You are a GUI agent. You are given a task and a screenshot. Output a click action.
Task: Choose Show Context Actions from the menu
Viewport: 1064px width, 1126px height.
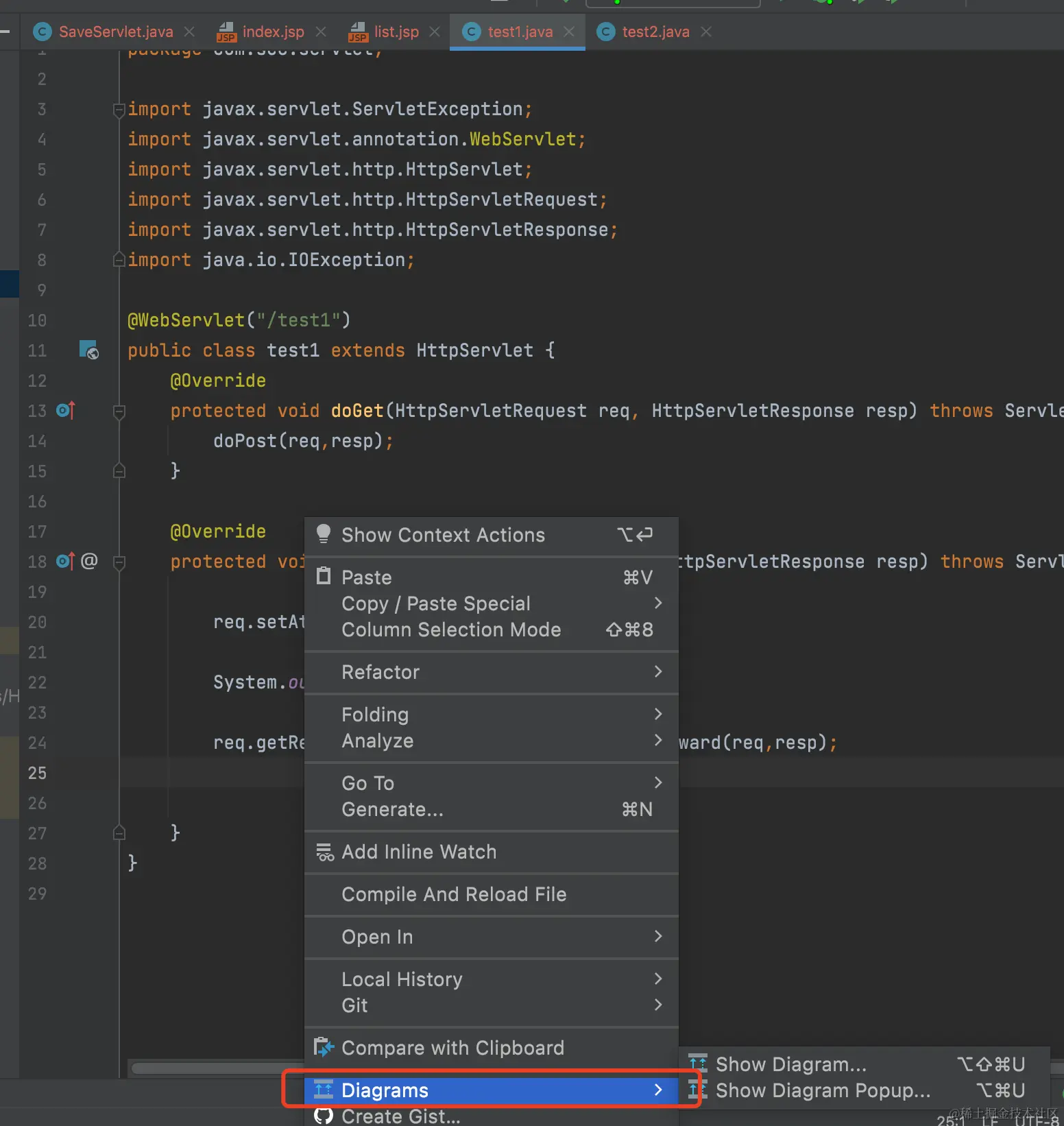coord(492,535)
